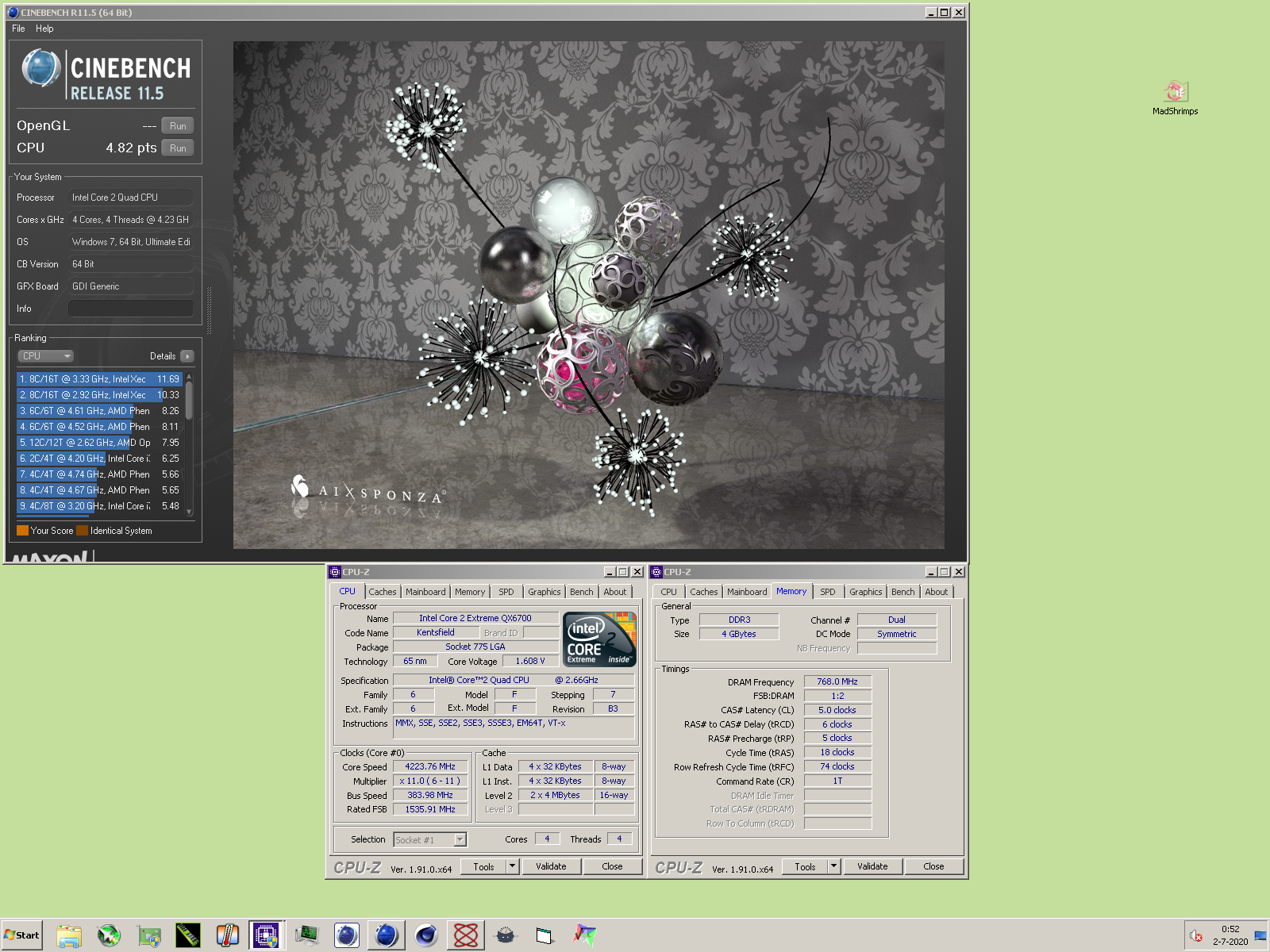The width and height of the screenshot is (1270, 952).
Task: Switch to Graphics tab in right CPU-Z
Action: [x=866, y=592]
